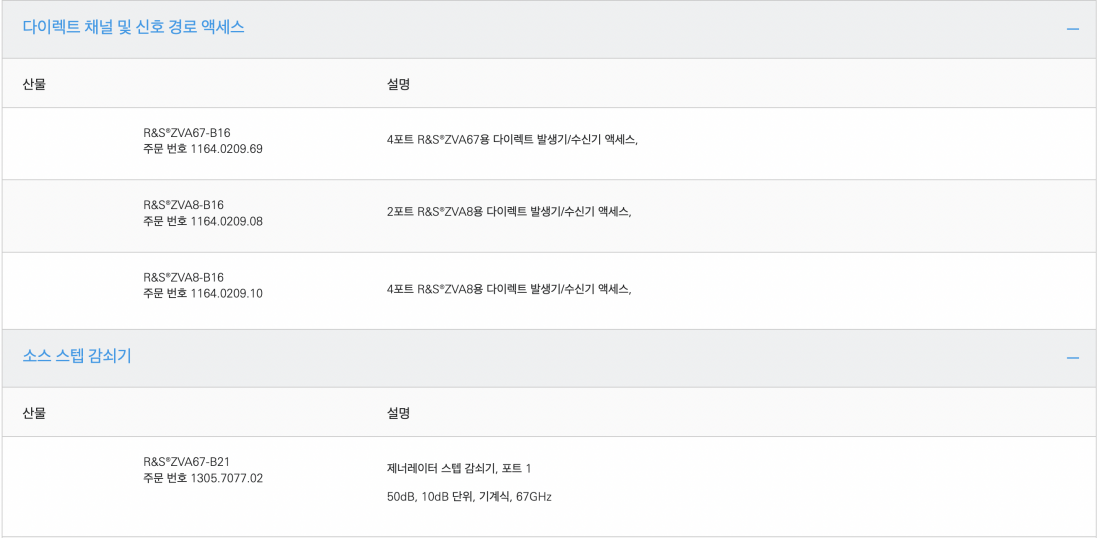Select 산물 column header in step attenuator table
Screen dimensions: 1100x538
(x=34, y=413)
